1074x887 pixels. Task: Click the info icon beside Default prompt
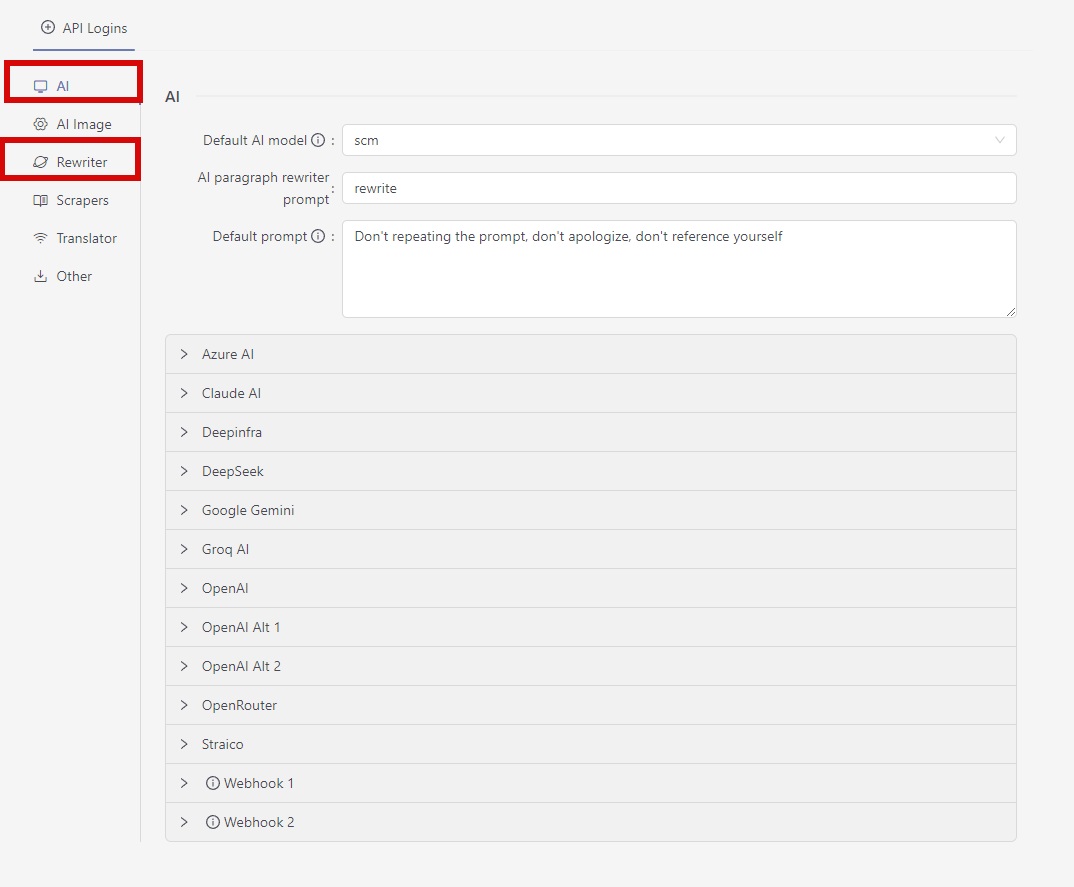click(x=318, y=237)
